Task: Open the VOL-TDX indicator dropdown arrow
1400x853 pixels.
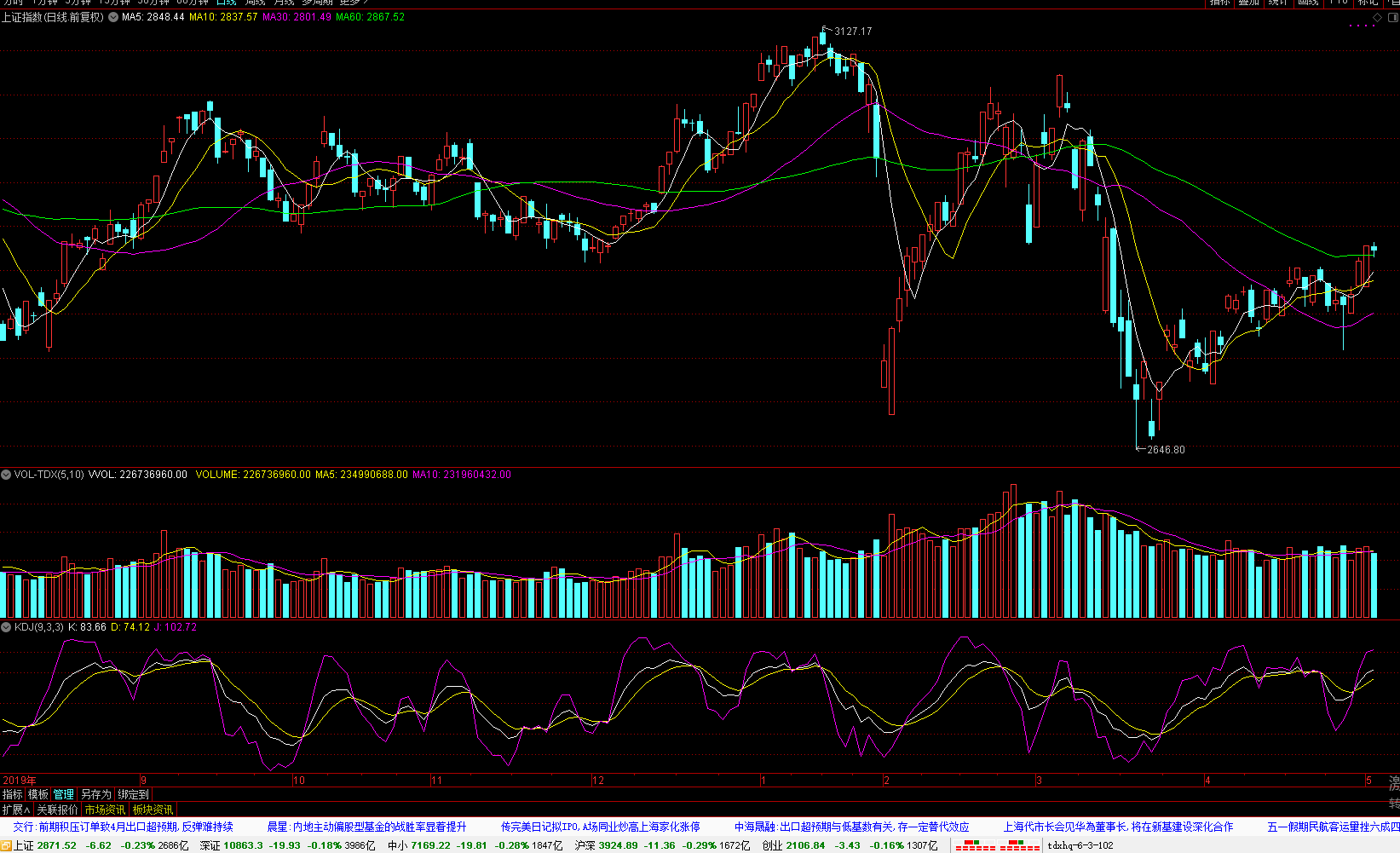Action: click(6, 475)
